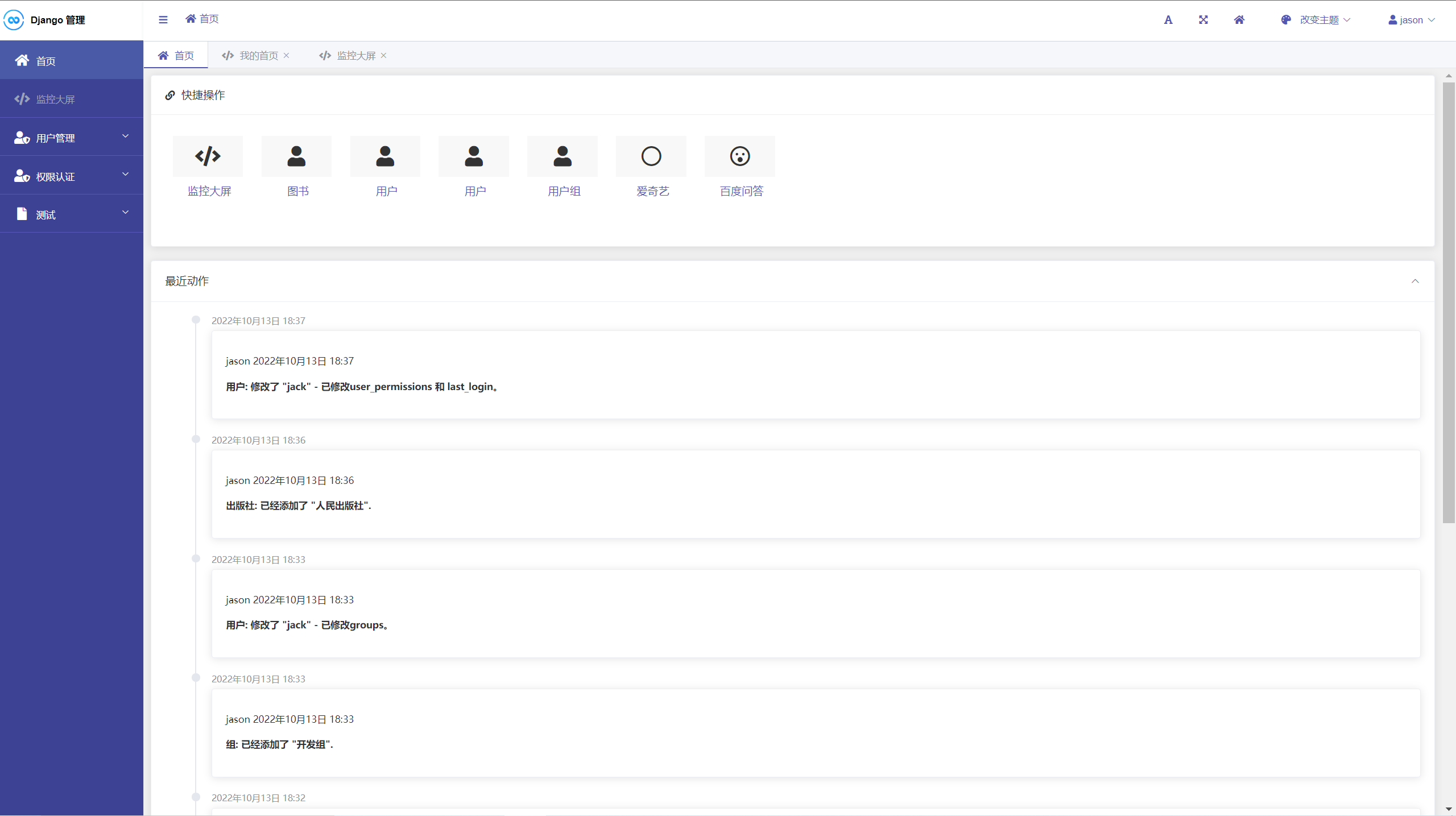Click the hamburger menu collapse icon
This screenshot has height=816, width=1456.
[163, 20]
